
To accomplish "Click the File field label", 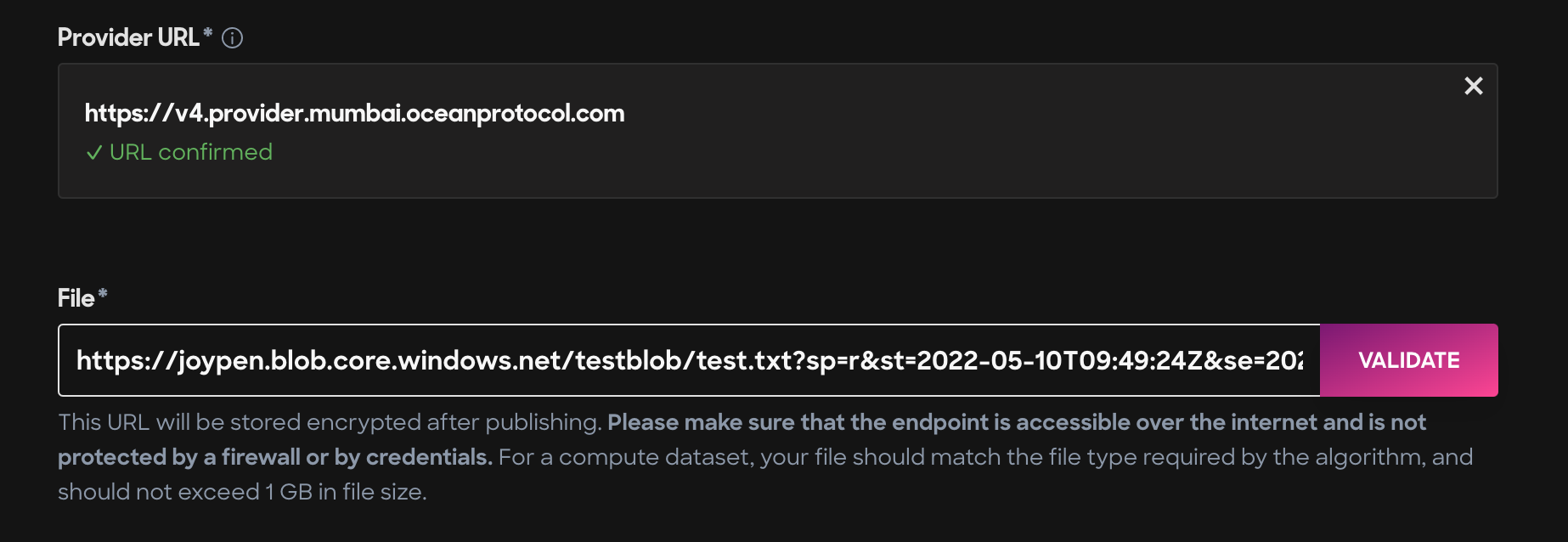I will point(76,298).
